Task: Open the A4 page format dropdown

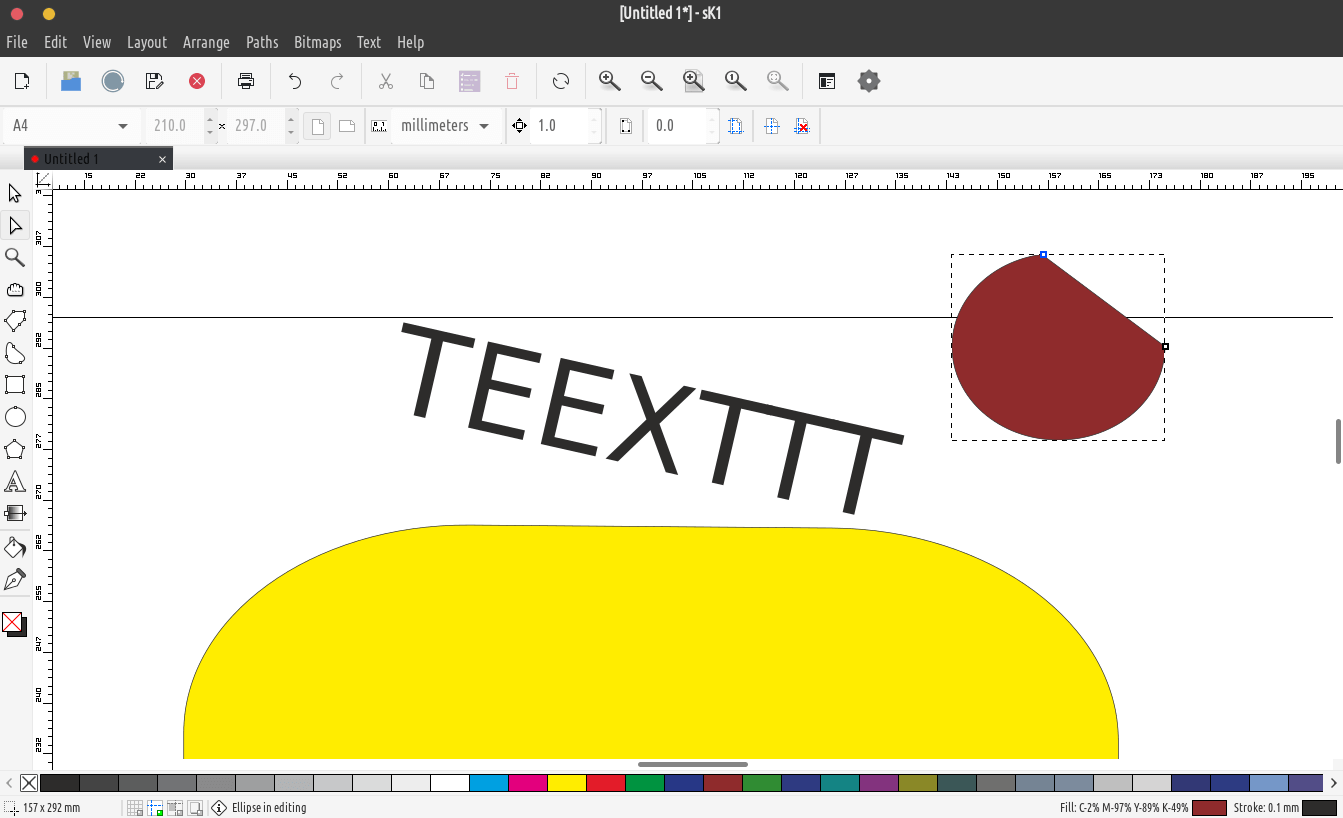Action: click(x=70, y=126)
